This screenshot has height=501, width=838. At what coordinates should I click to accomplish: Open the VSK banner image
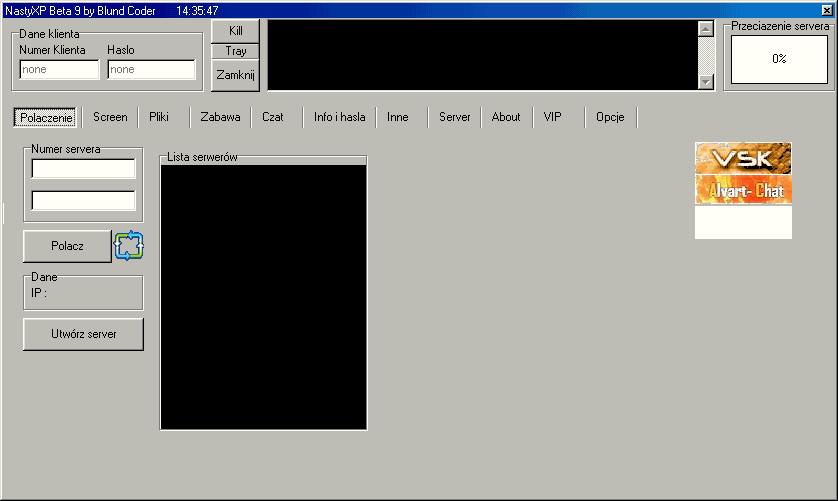click(743, 158)
